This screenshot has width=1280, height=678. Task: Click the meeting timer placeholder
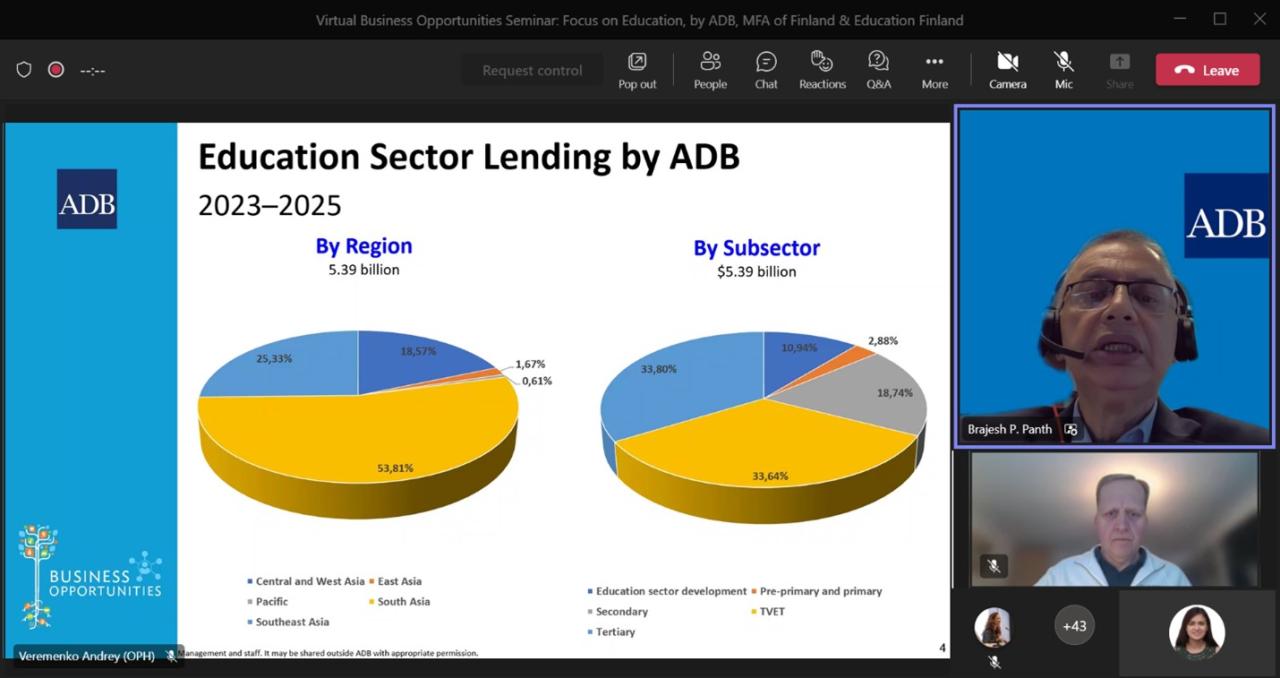point(93,70)
